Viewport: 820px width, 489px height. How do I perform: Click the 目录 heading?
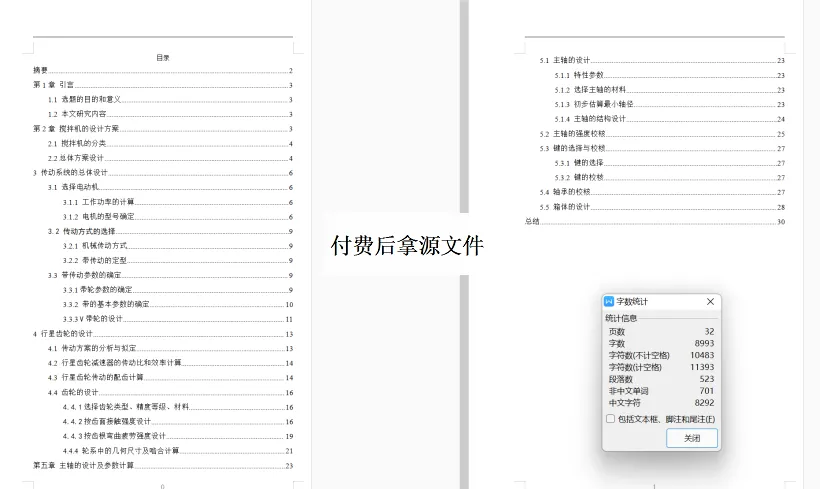pyautogui.click(x=163, y=58)
